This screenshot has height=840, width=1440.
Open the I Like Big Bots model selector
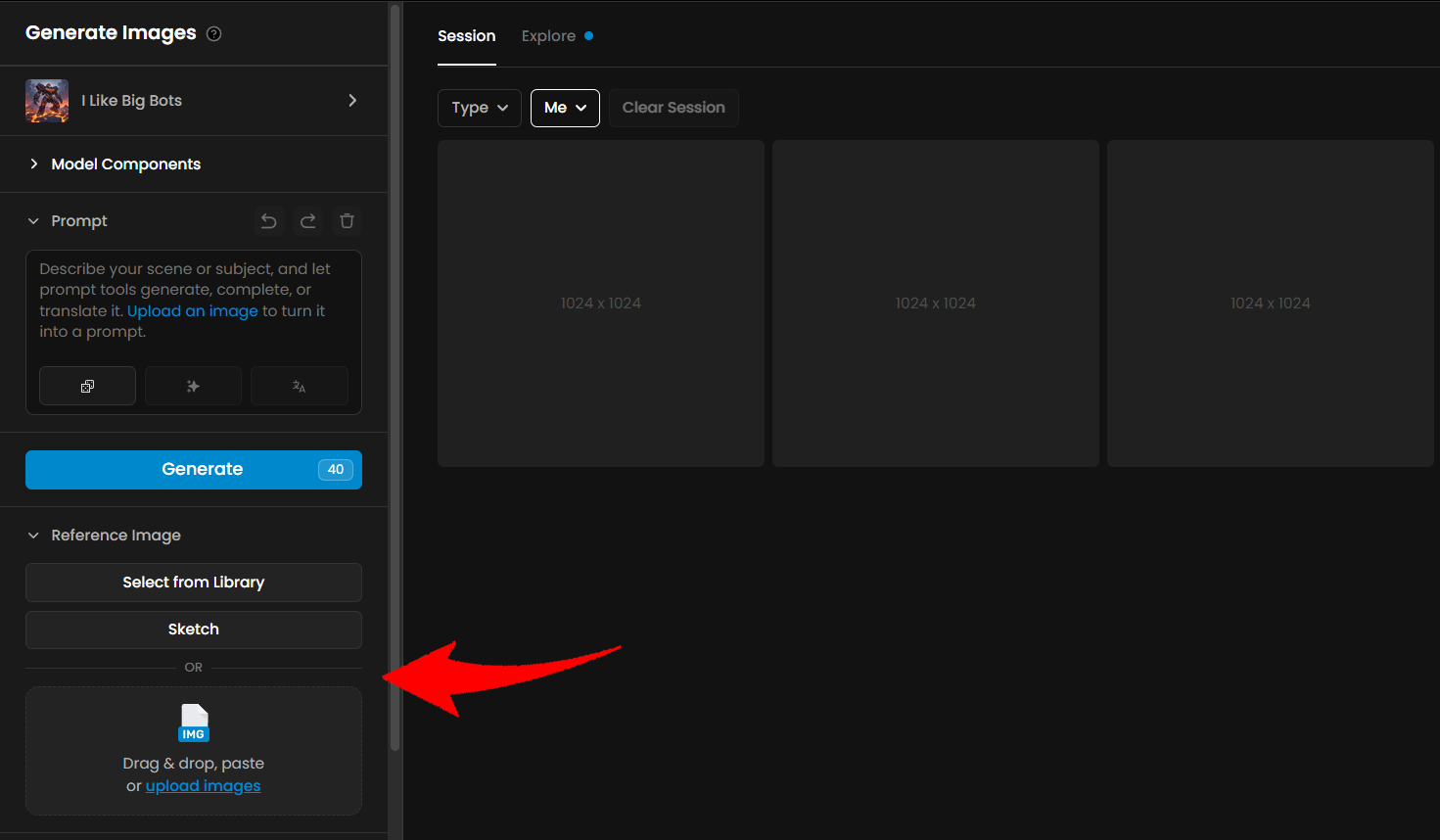point(194,101)
